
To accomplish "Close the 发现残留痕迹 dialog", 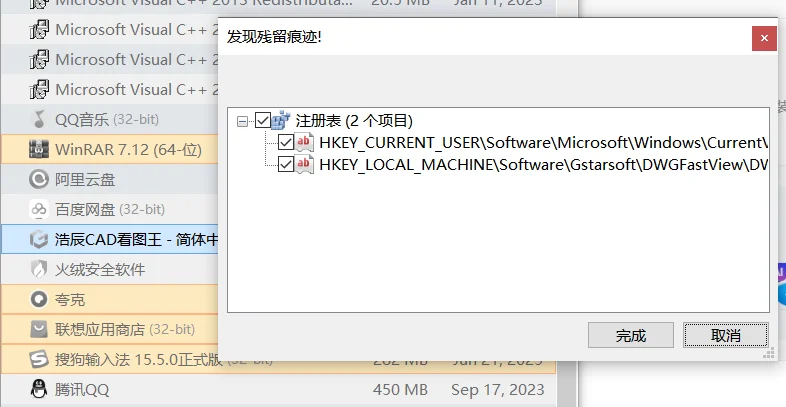I will [x=764, y=38].
